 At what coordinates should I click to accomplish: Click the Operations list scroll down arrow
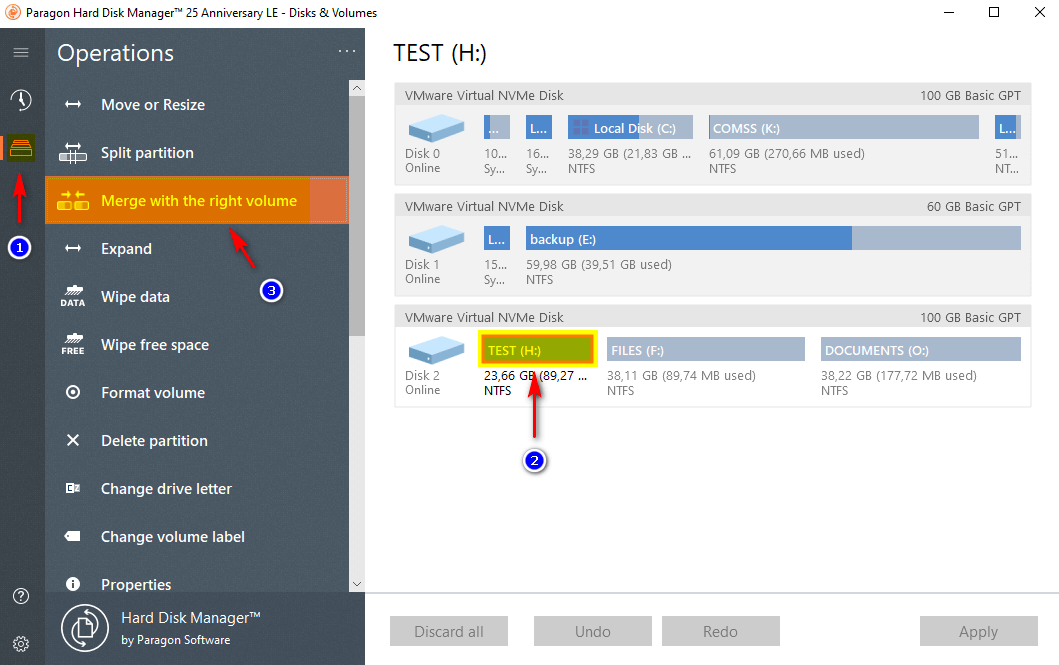[x=357, y=584]
